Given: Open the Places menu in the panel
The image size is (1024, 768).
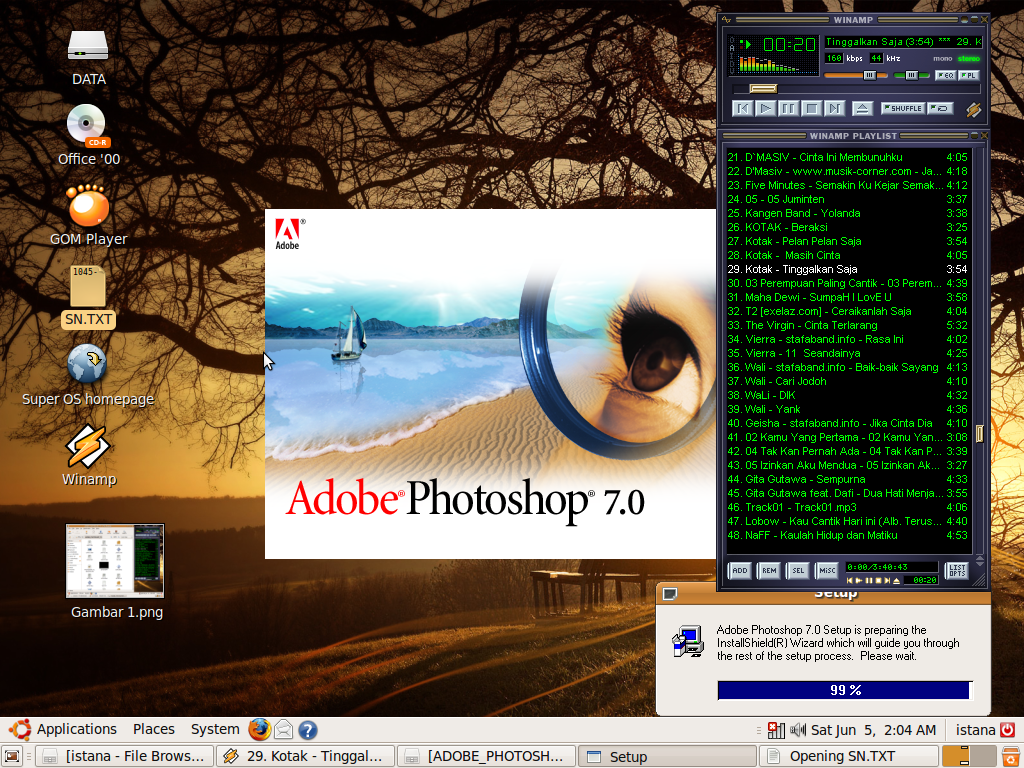Looking at the screenshot, I should point(153,729).
